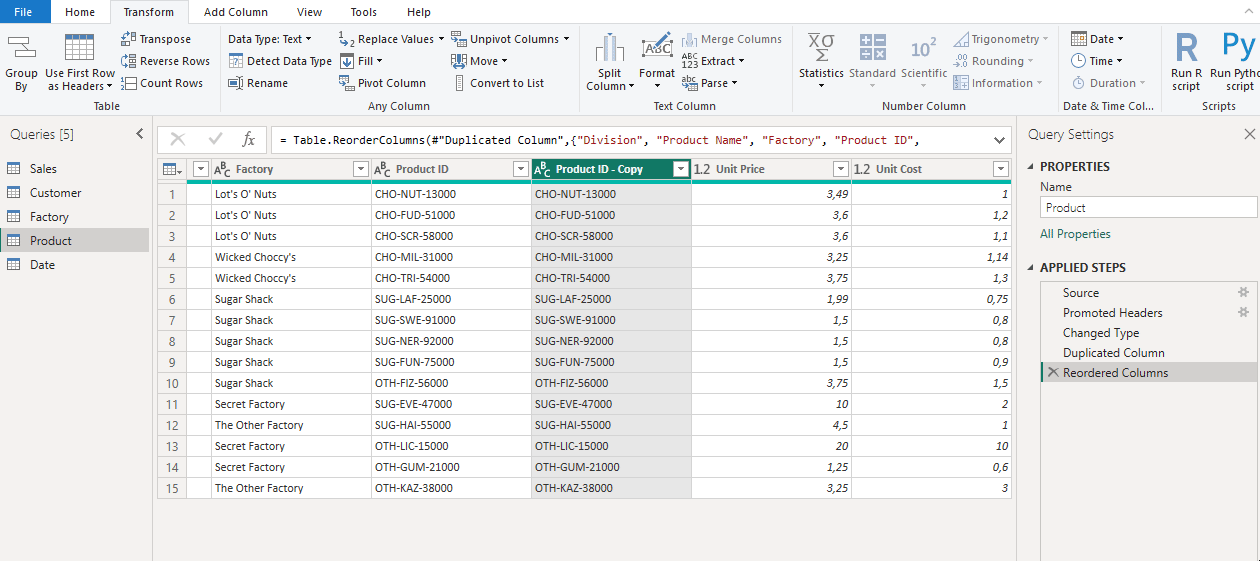Click the Split Column icon
1260x561 pixels.
click(x=609, y=48)
